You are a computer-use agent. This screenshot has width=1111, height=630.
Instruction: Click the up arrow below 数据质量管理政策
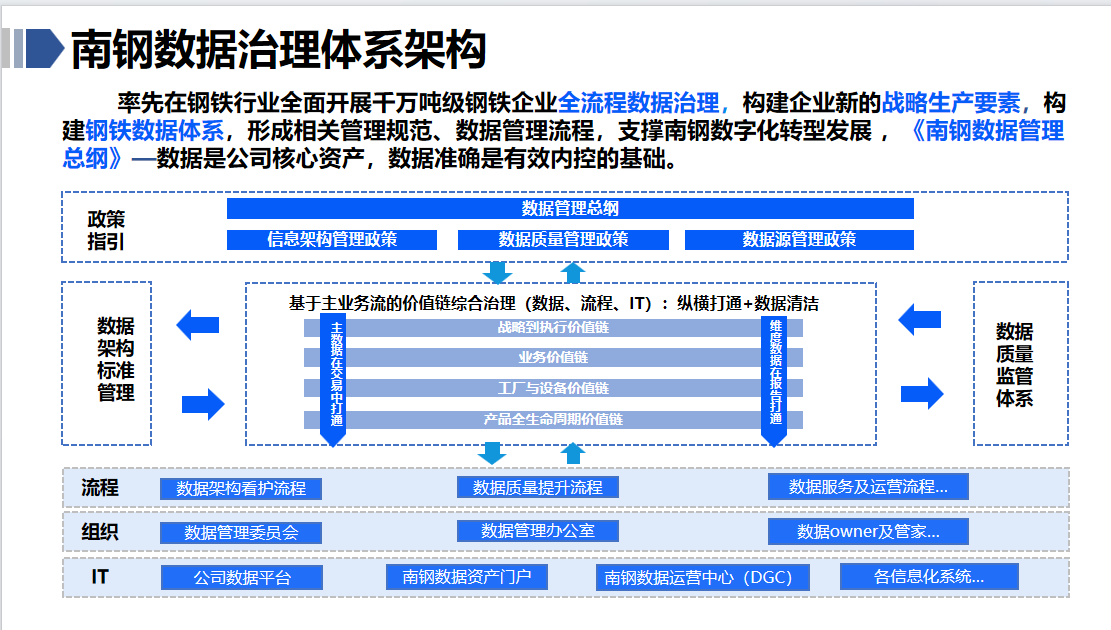(572, 273)
